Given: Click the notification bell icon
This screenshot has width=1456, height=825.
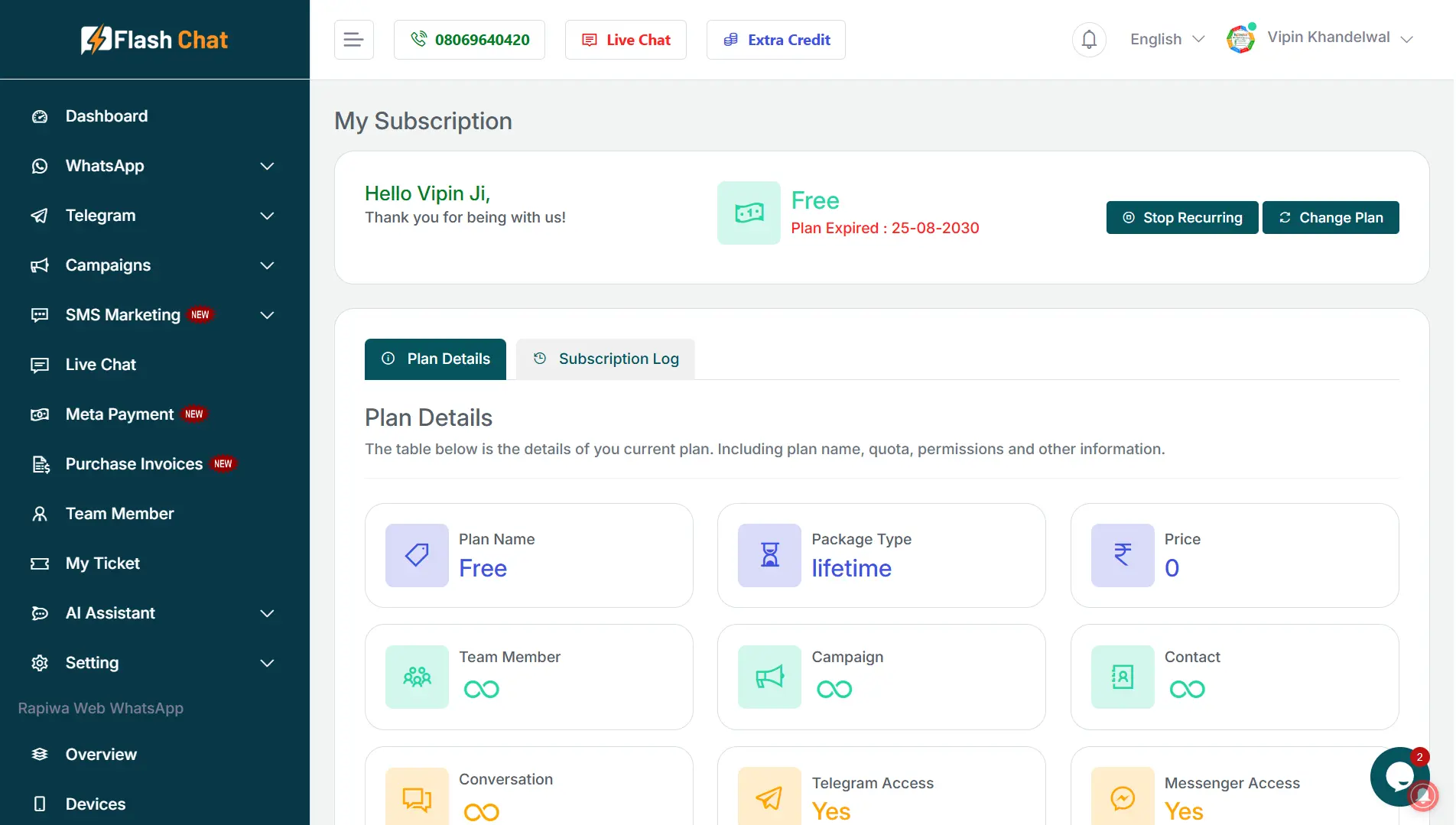Looking at the screenshot, I should click(1089, 40).
